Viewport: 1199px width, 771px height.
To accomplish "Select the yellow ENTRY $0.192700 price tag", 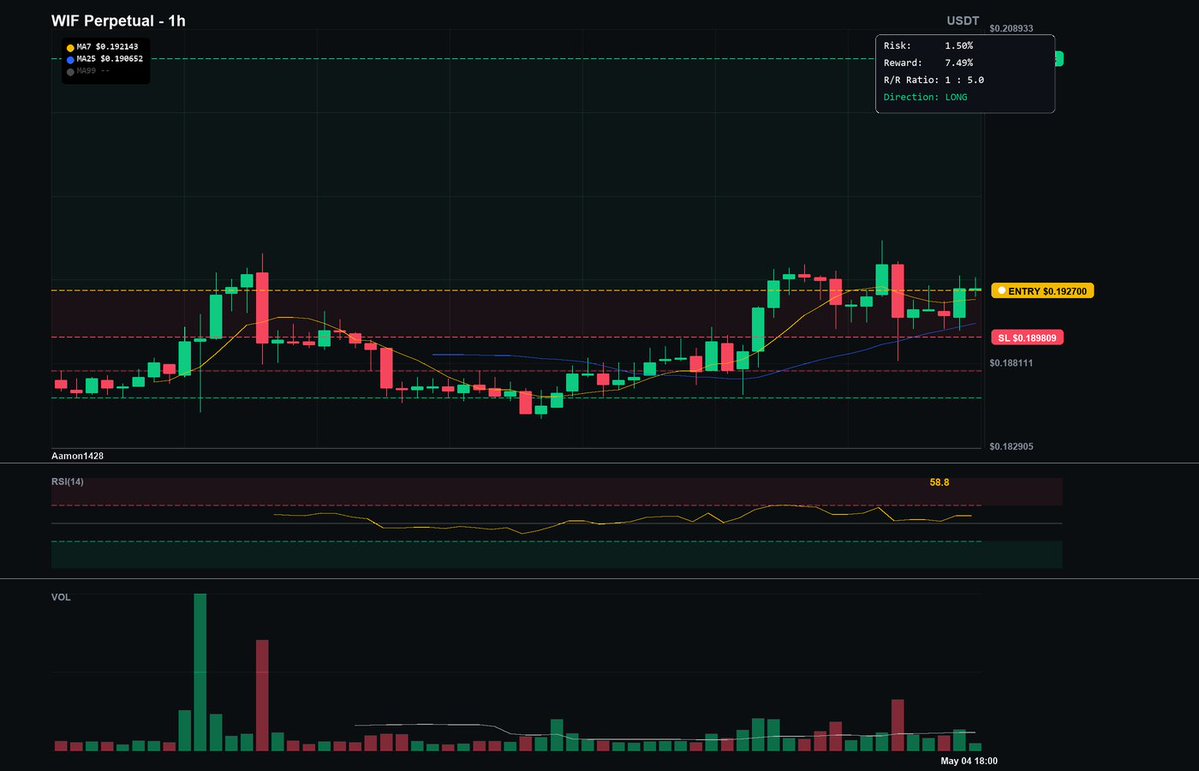I will [1043, 291].
